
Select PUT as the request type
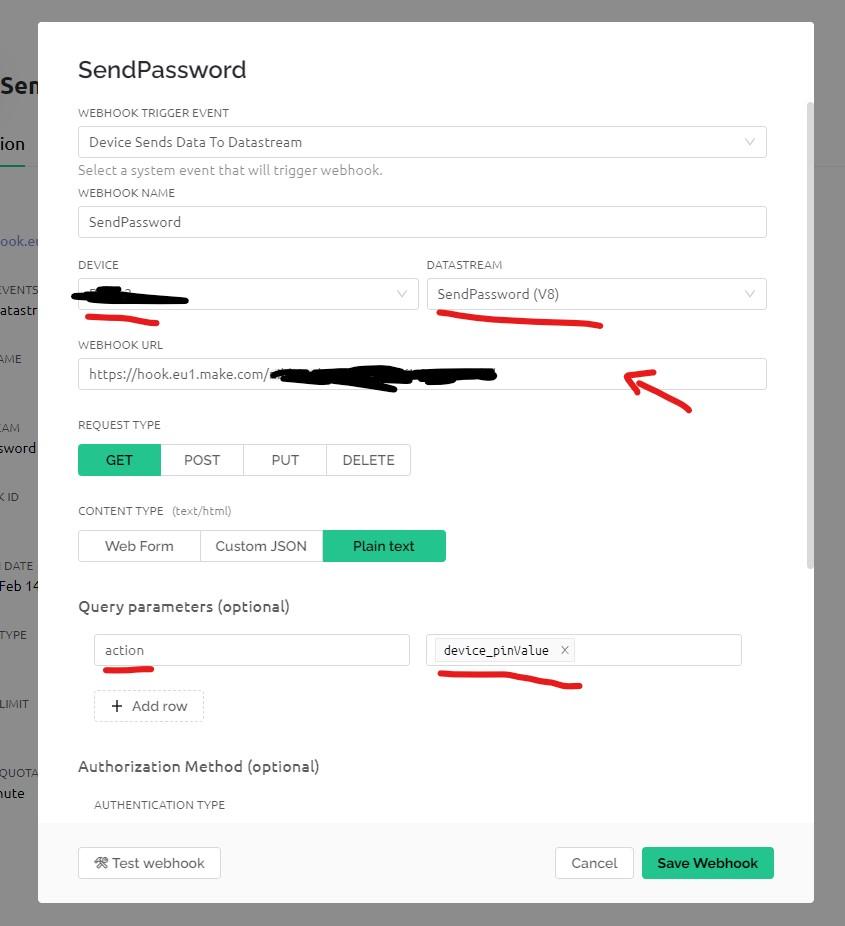point(285,459)
